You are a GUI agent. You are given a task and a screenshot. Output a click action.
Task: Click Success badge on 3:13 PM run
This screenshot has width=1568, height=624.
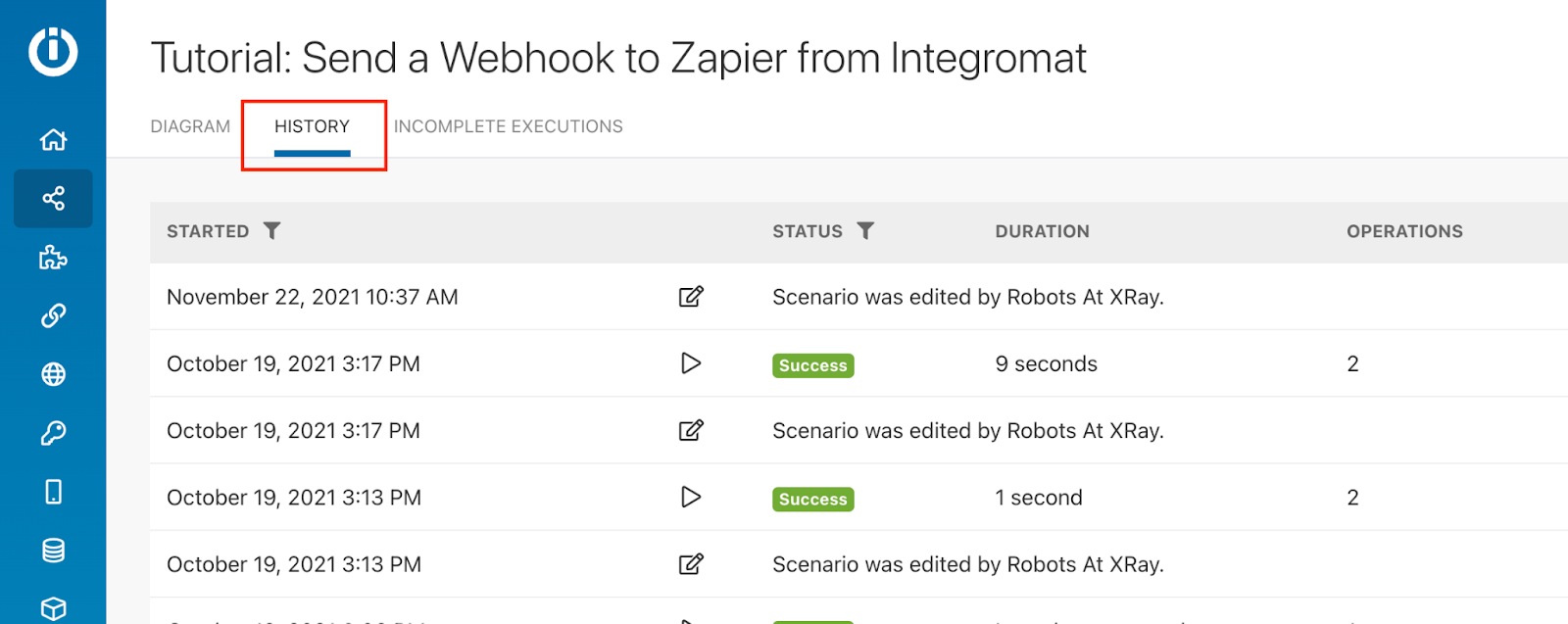[x=813, y=500]
